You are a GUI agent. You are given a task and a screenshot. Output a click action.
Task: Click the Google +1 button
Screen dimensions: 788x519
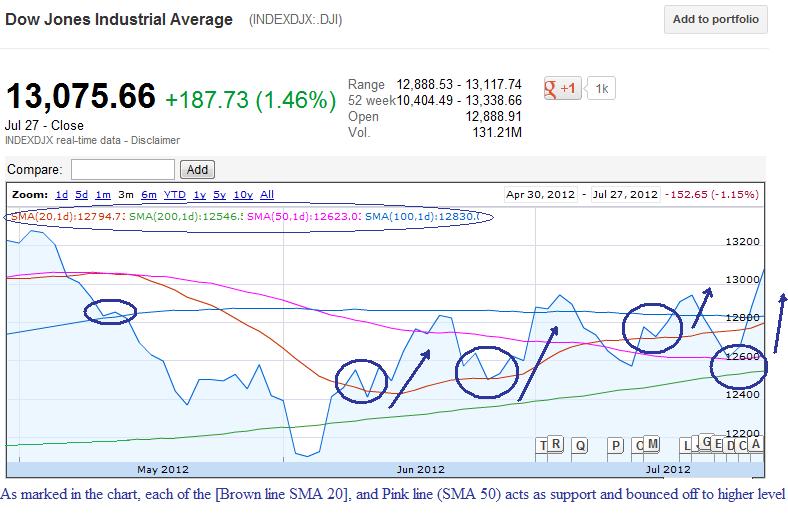click(562, 89)
